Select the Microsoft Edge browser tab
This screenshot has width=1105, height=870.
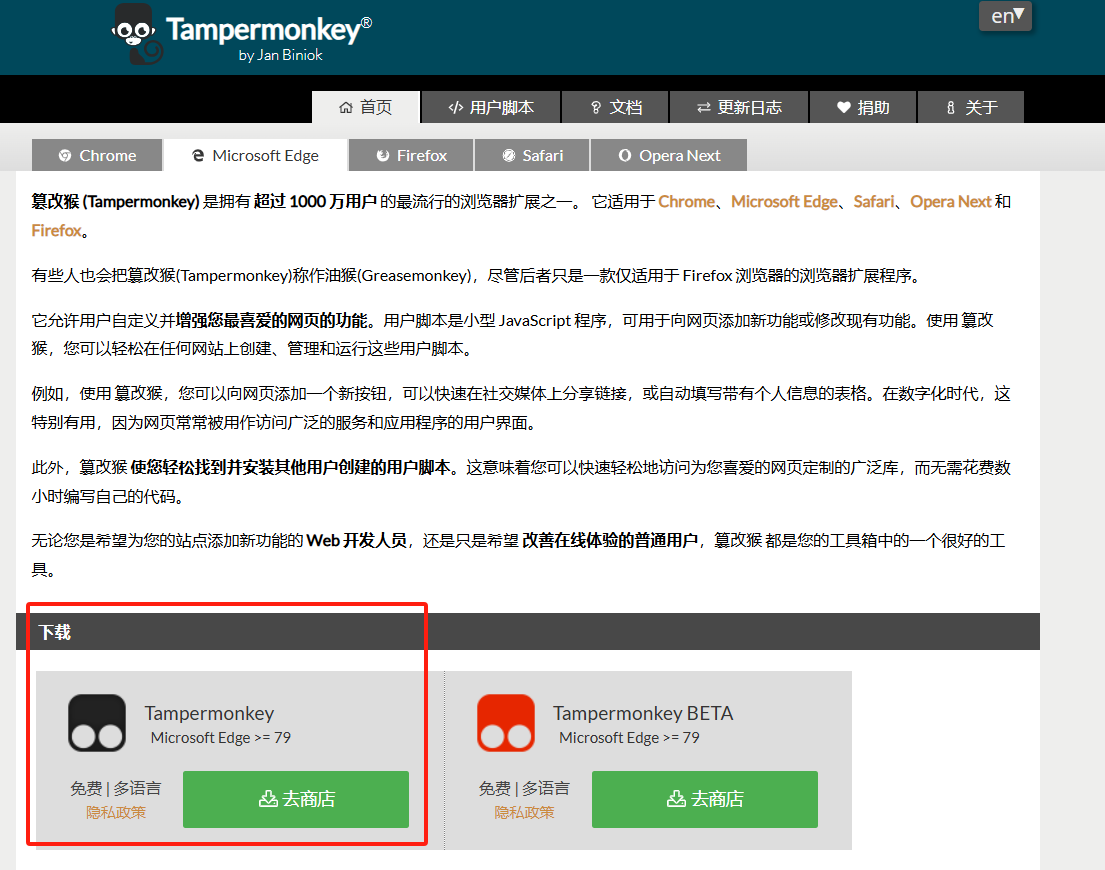click(256, 155)
